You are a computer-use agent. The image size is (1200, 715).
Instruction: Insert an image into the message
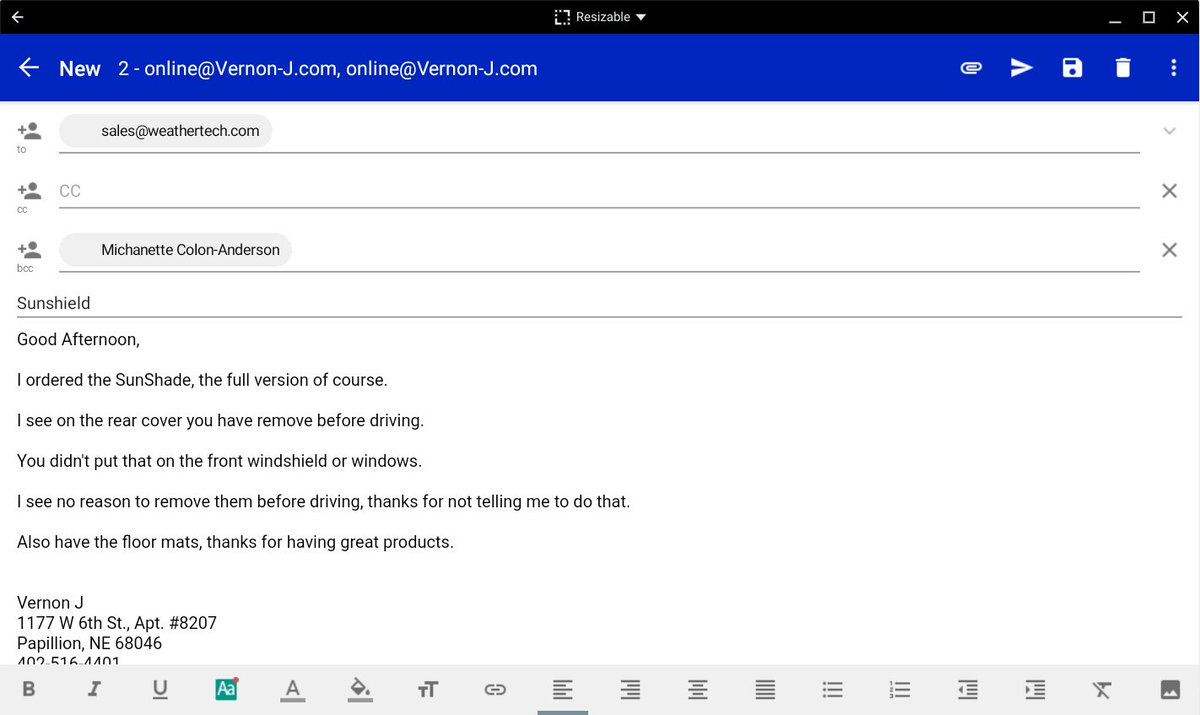(1170, 689)
